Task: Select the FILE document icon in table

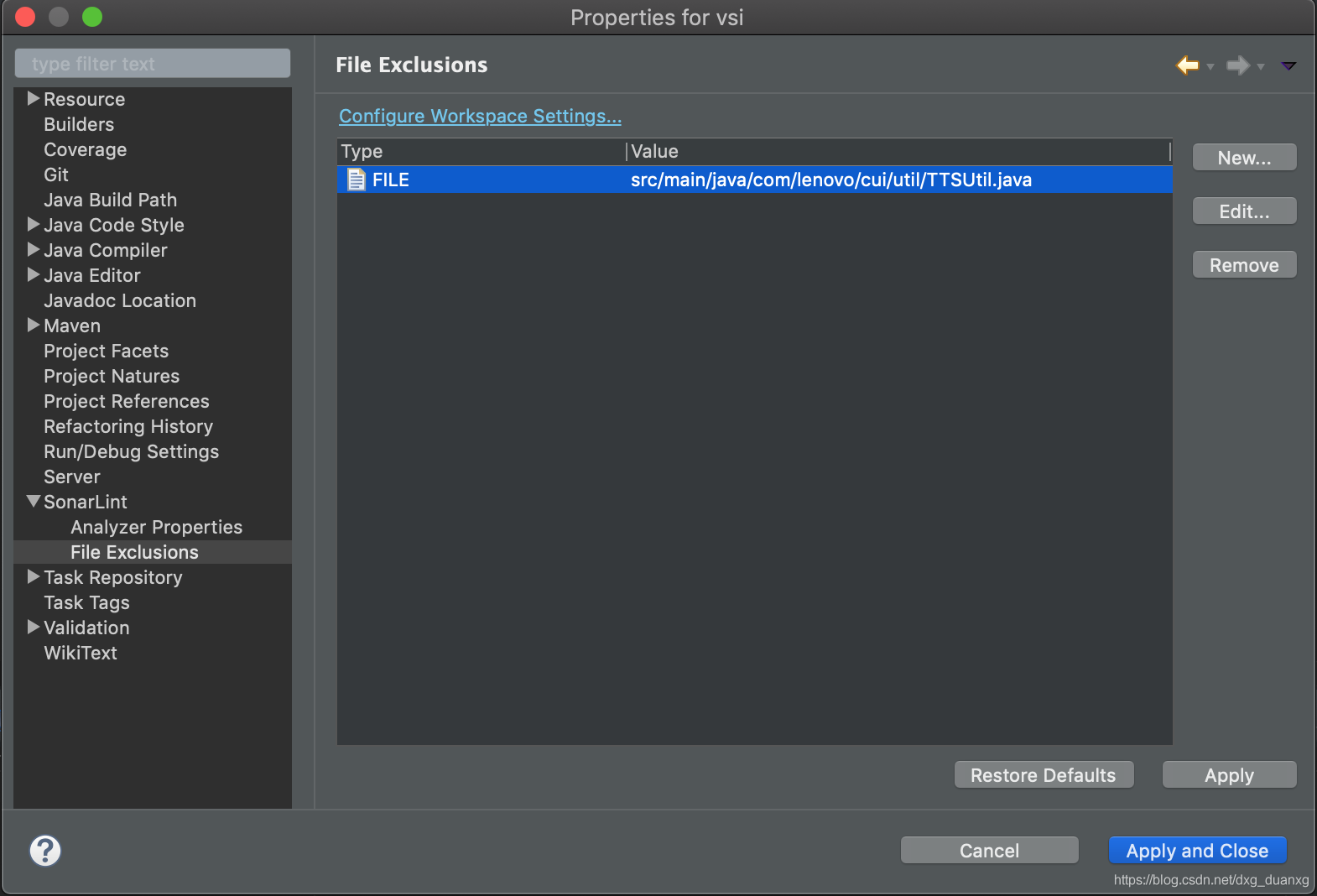Action: (357, 180)
